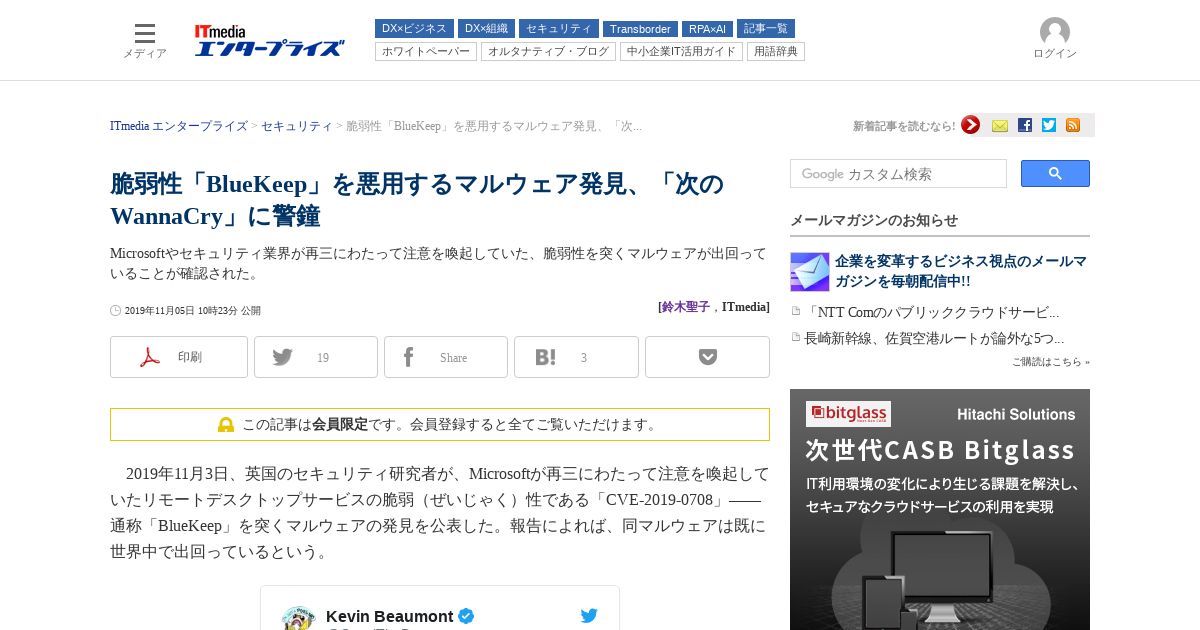The image size is (1200, 630).
Task: Open the メディア hamburger menu
Action: click(145, 40)
